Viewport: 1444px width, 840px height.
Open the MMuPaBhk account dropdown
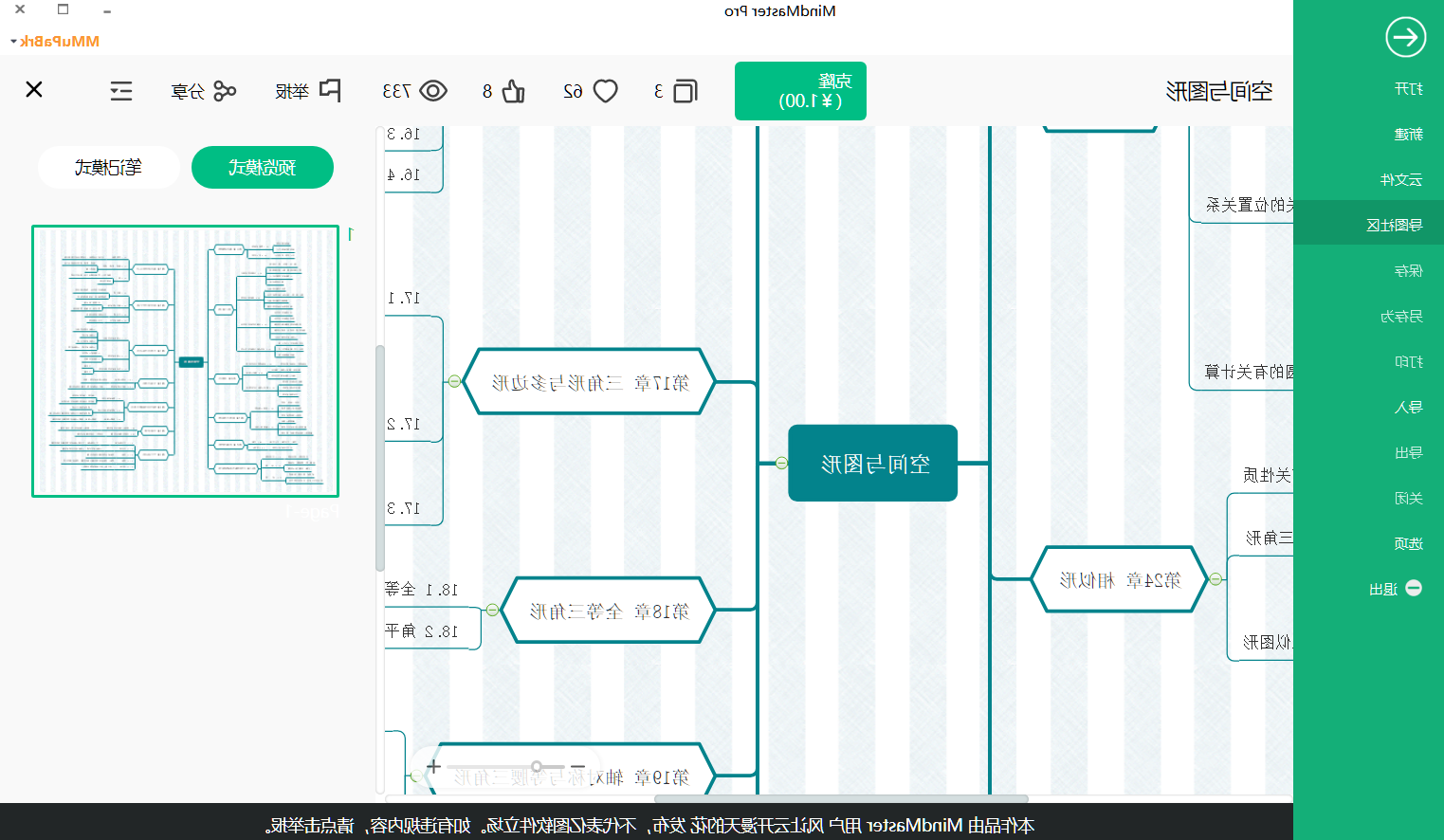click(55, 41)
